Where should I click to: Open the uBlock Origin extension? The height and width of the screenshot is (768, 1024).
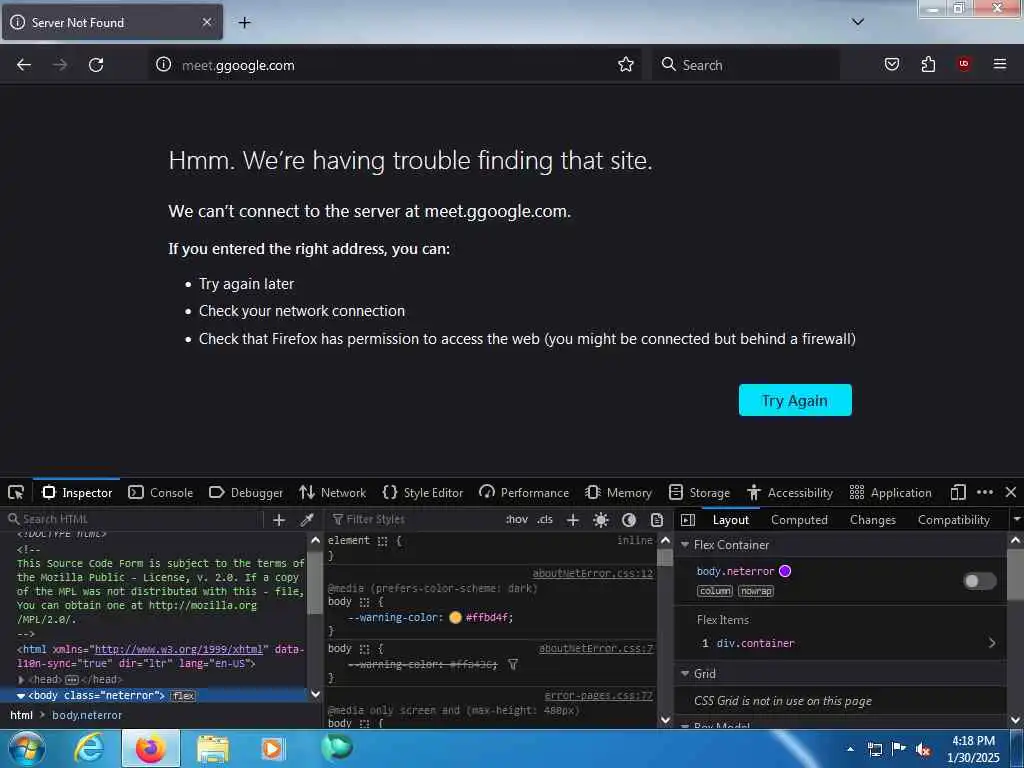[x=964, y=63]
